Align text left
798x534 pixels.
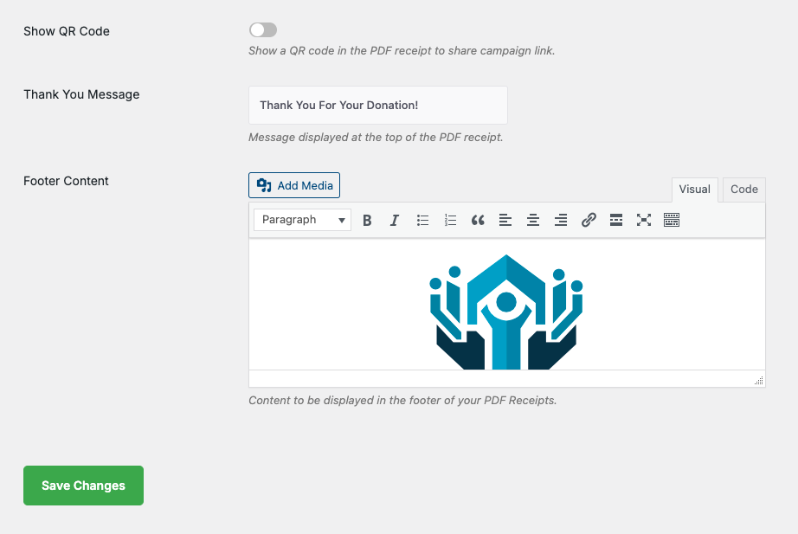point(505,220)
